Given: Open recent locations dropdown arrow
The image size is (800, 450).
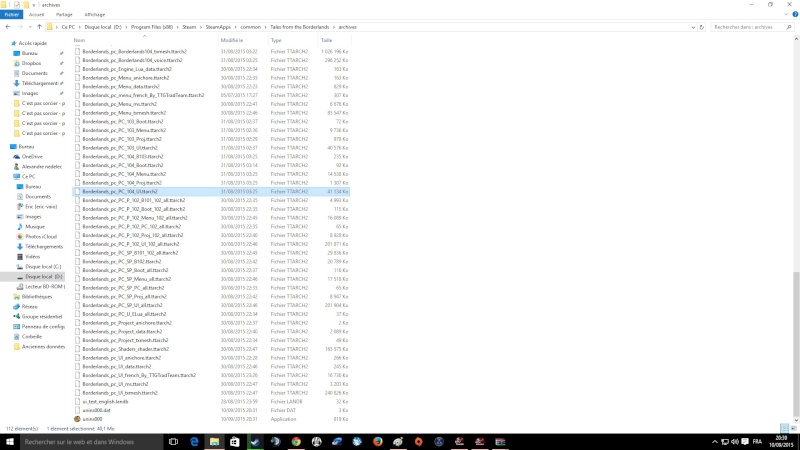Looking at the screenshot, I should [30, 27].
